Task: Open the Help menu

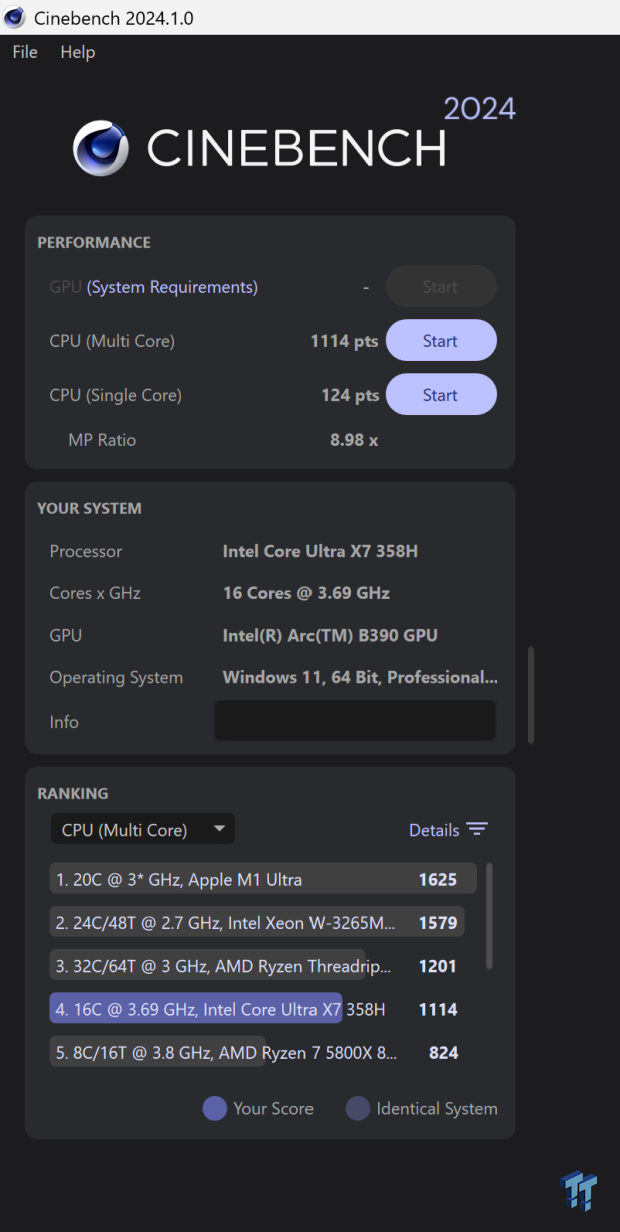Action: click(x=78, y=52)
